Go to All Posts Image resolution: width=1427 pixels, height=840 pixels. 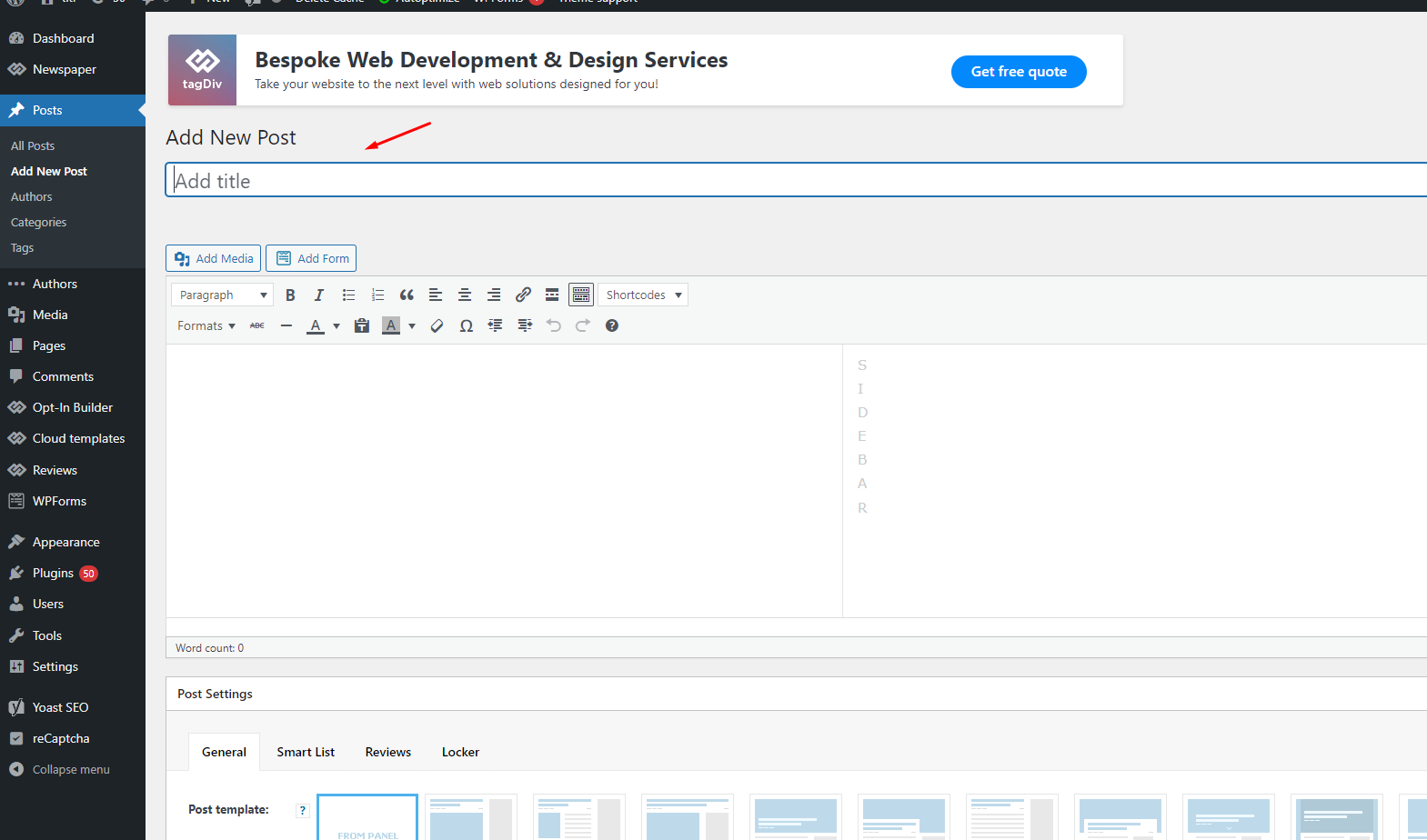coord(33,145)
